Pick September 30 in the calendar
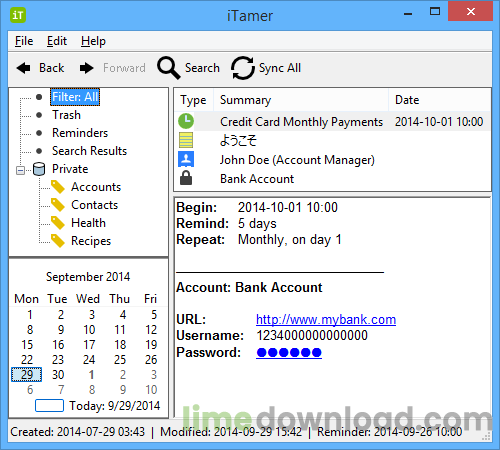This screenshot has width=500, height=450. 58,375
